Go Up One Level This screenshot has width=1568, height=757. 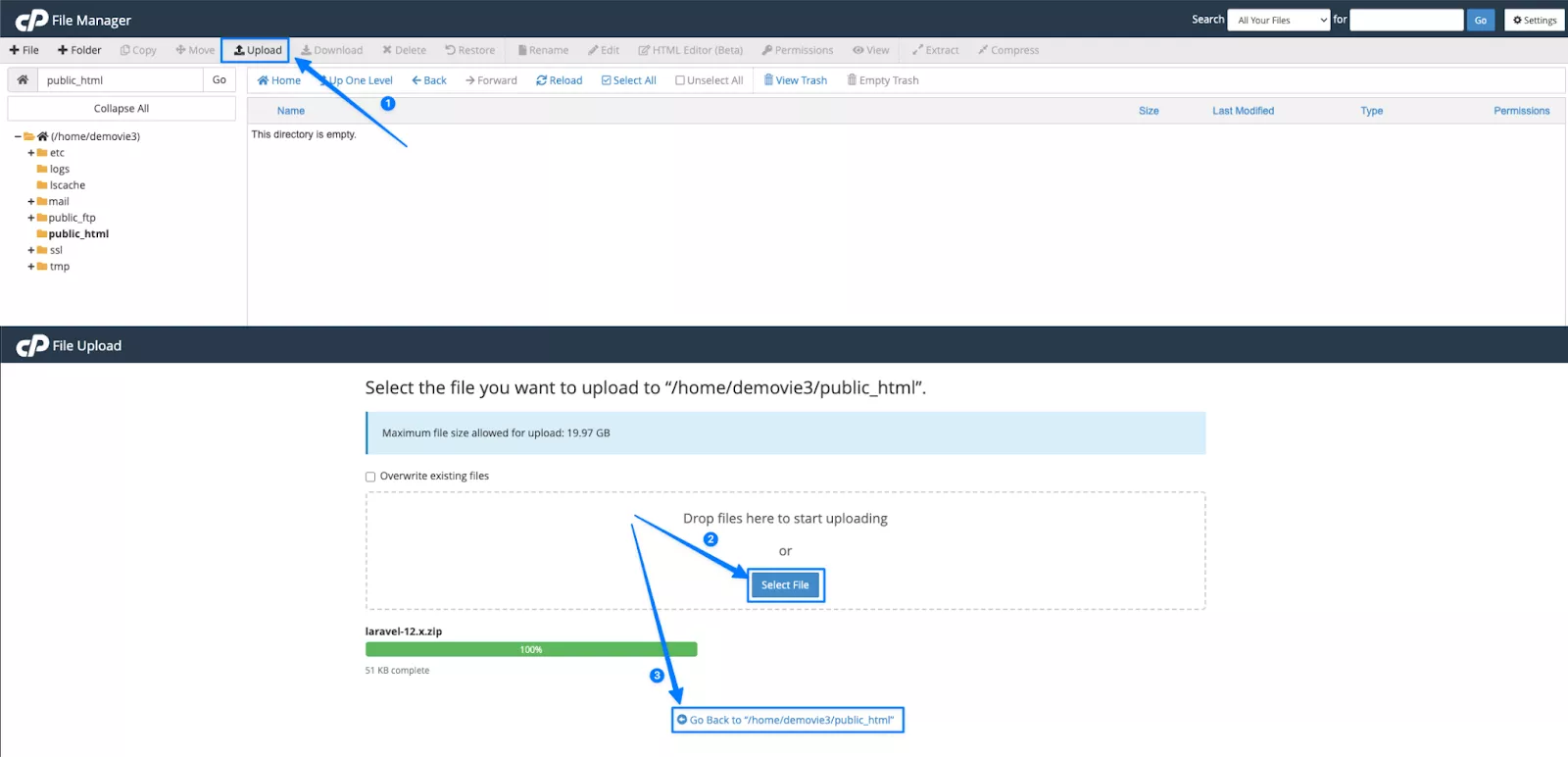tap(356, 80)
